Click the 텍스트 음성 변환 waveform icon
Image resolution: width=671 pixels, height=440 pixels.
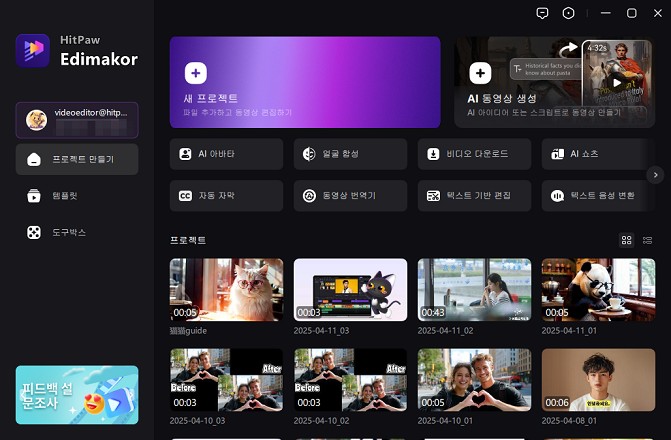tap(557, 196)
